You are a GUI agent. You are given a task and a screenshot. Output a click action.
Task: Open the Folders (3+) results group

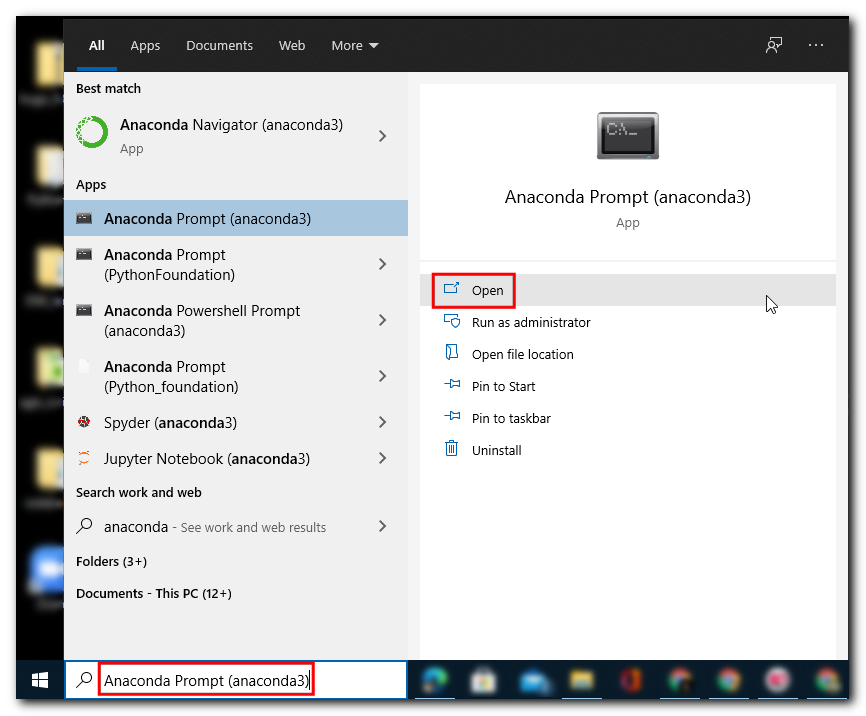112,561
